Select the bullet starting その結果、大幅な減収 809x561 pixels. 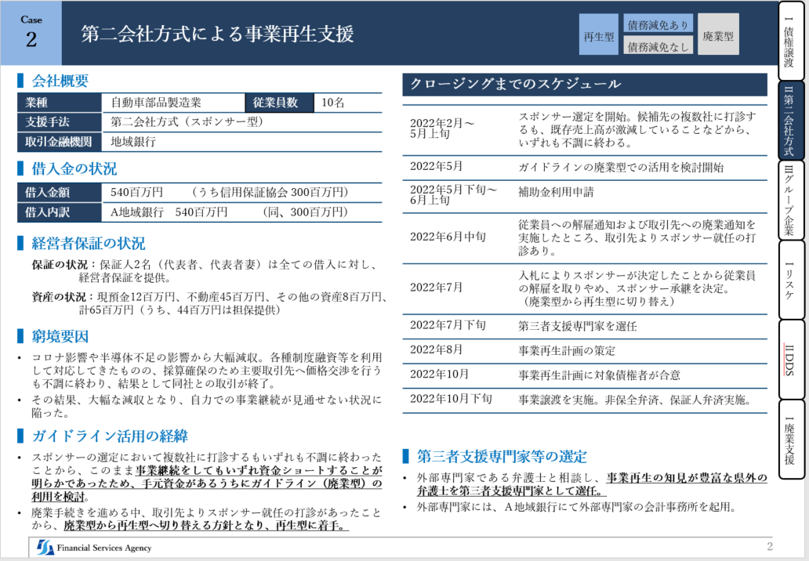[206, 406]
